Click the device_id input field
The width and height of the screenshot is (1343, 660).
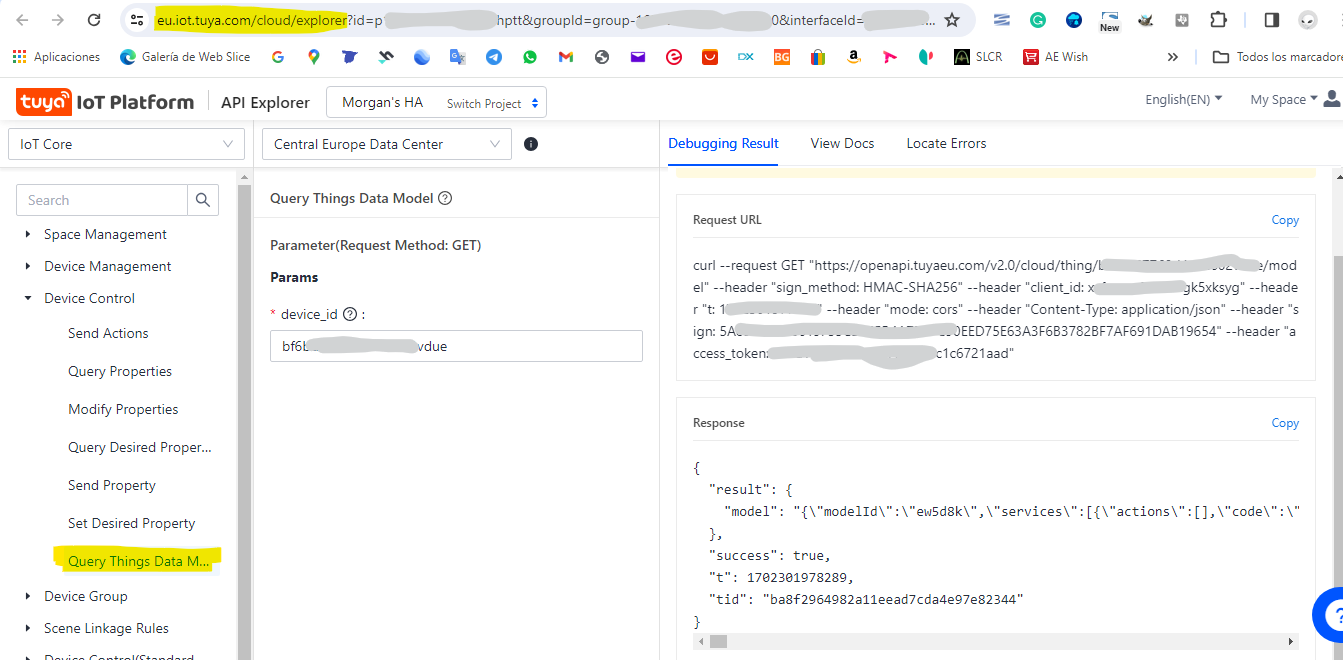pyautogui.click(x=456, y=346)
